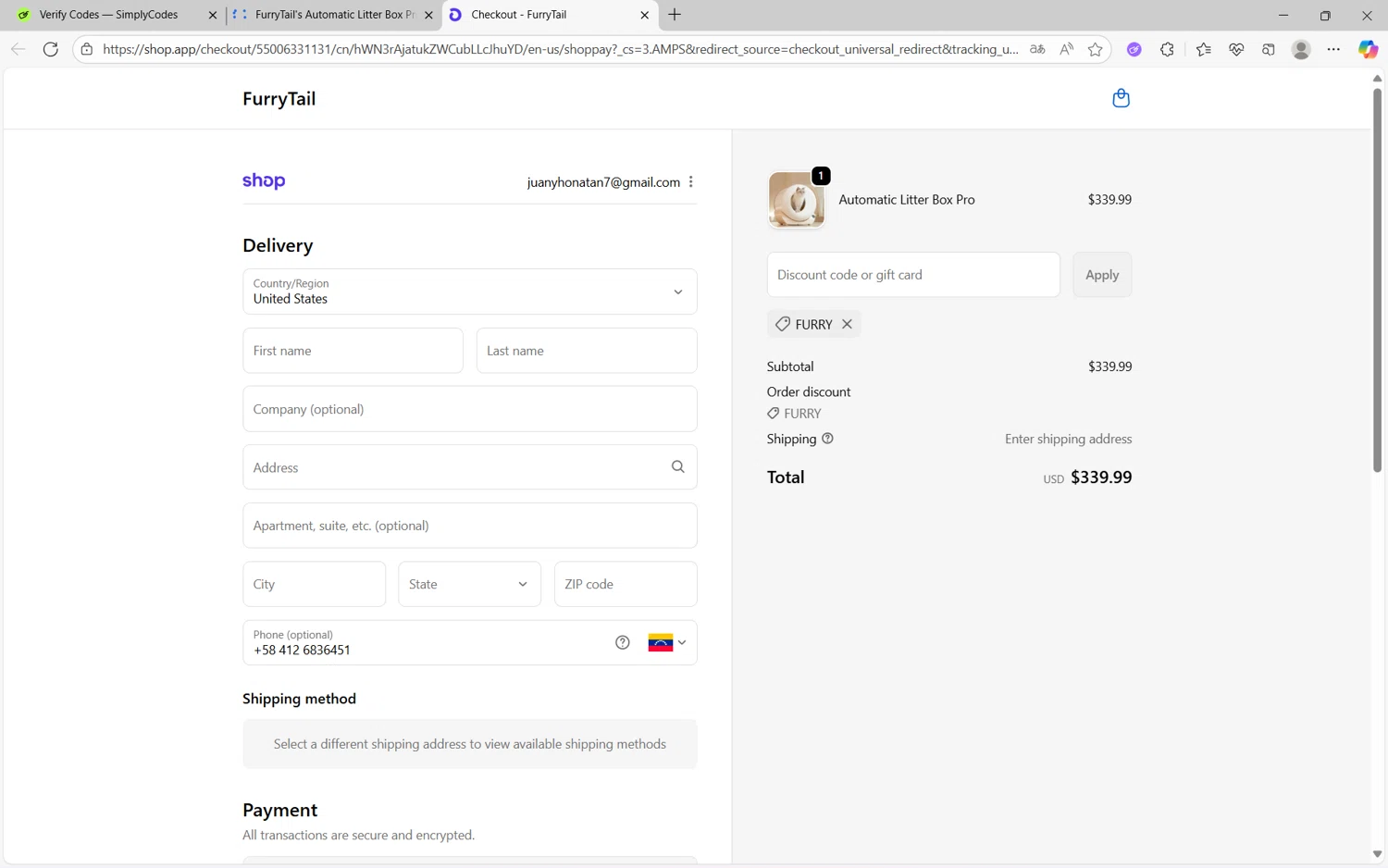The image size is (1388, 868).
Task: Click the 'Select a different shipping address' notice
Action: click(x=470, y=744)
